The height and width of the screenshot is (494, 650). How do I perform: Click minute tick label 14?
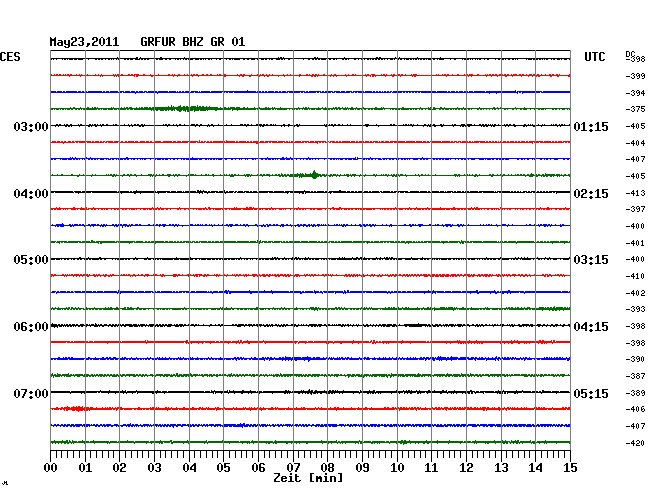535,468
